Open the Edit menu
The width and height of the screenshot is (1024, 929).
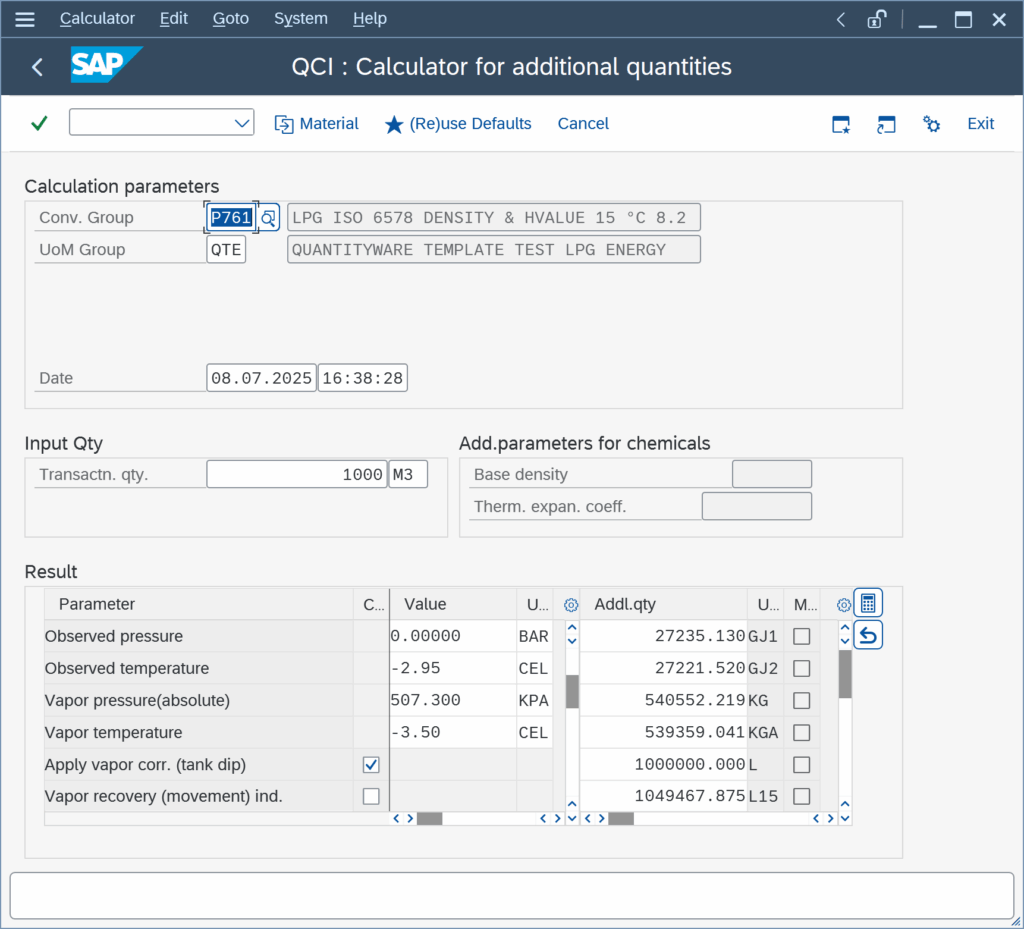point(174,18)
